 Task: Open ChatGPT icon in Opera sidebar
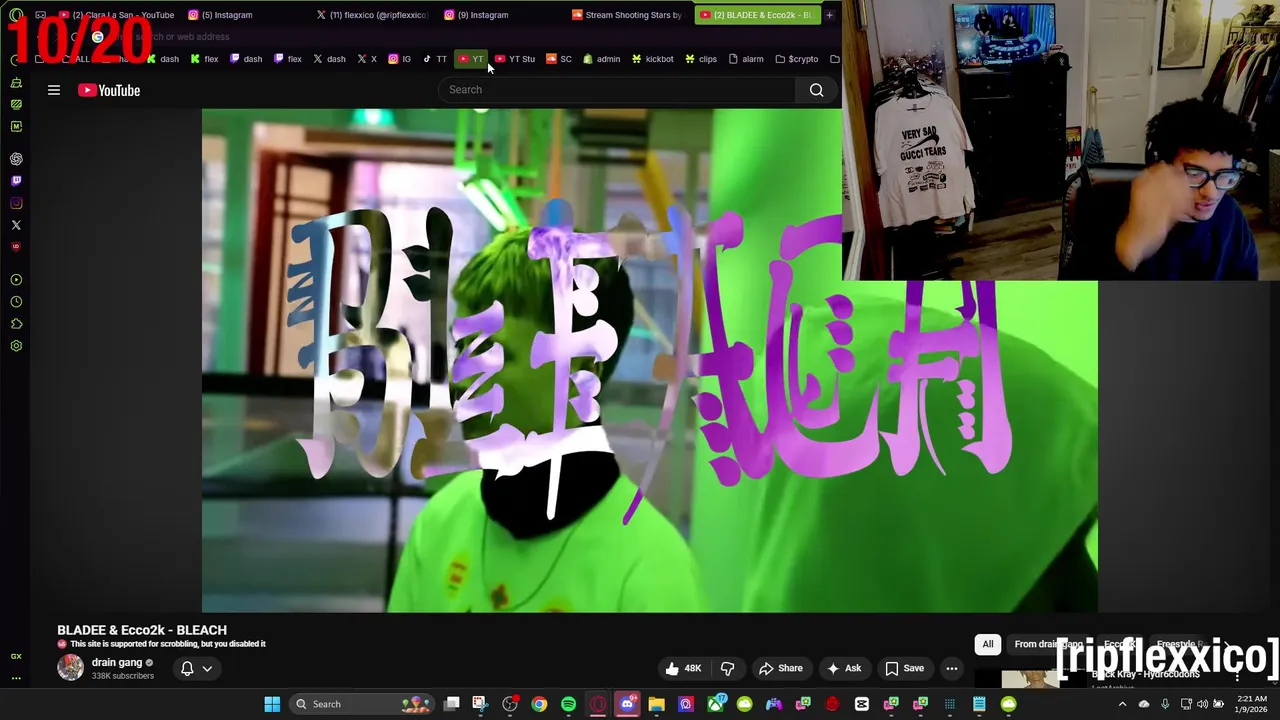(16, 159)
